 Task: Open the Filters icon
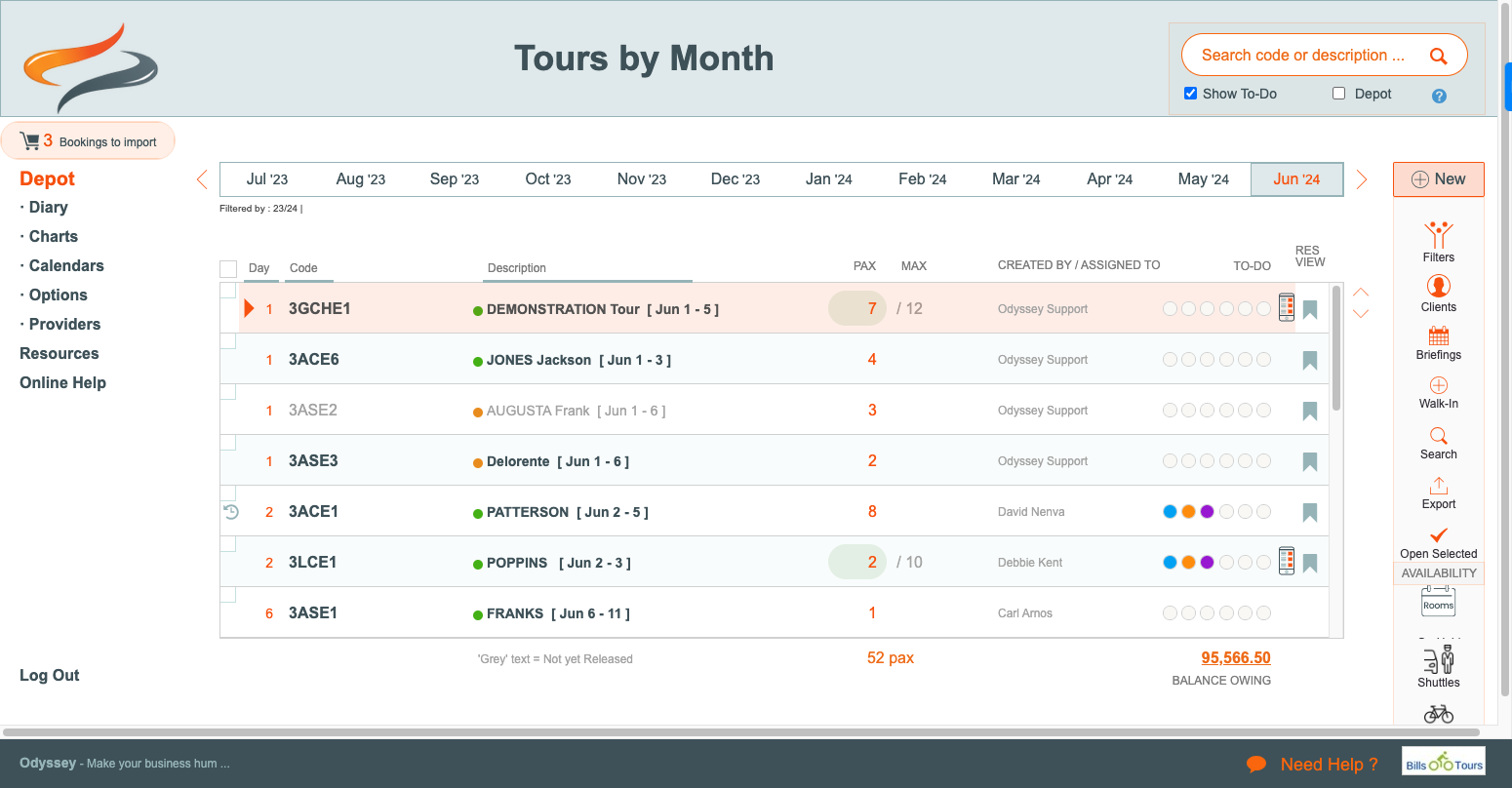[1438, 236]
